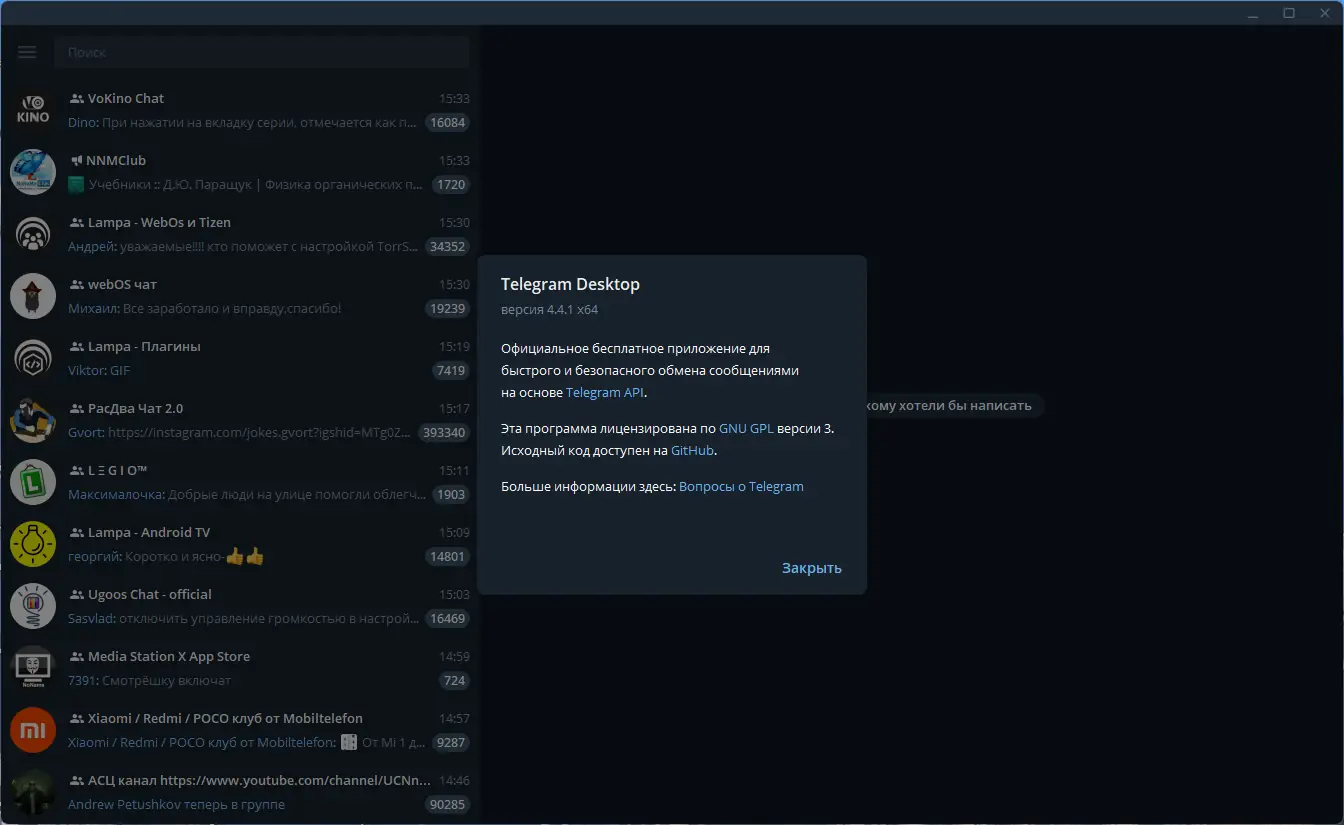Click the 15:19 timestamp

454,347
